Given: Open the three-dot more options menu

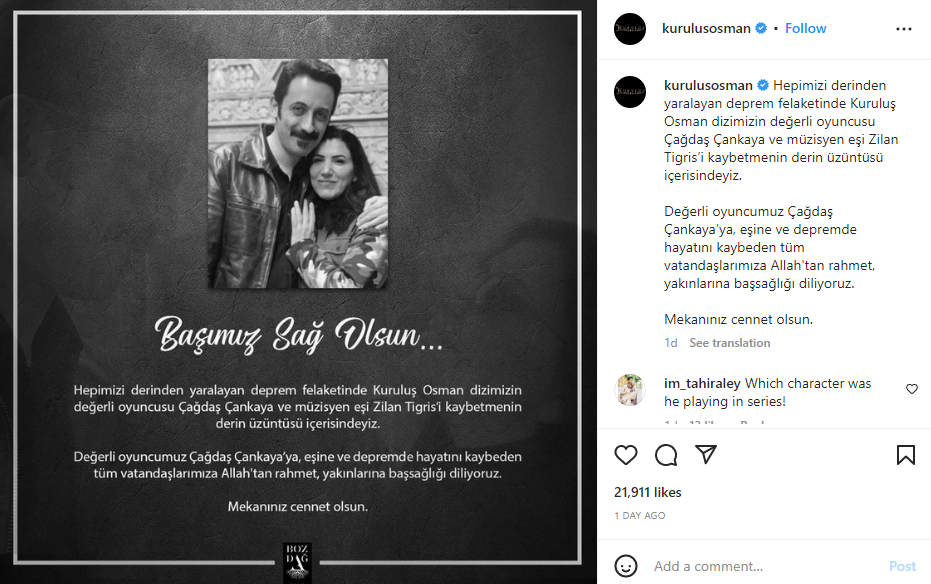Looking at the screenshot, I should click(904, 29).
